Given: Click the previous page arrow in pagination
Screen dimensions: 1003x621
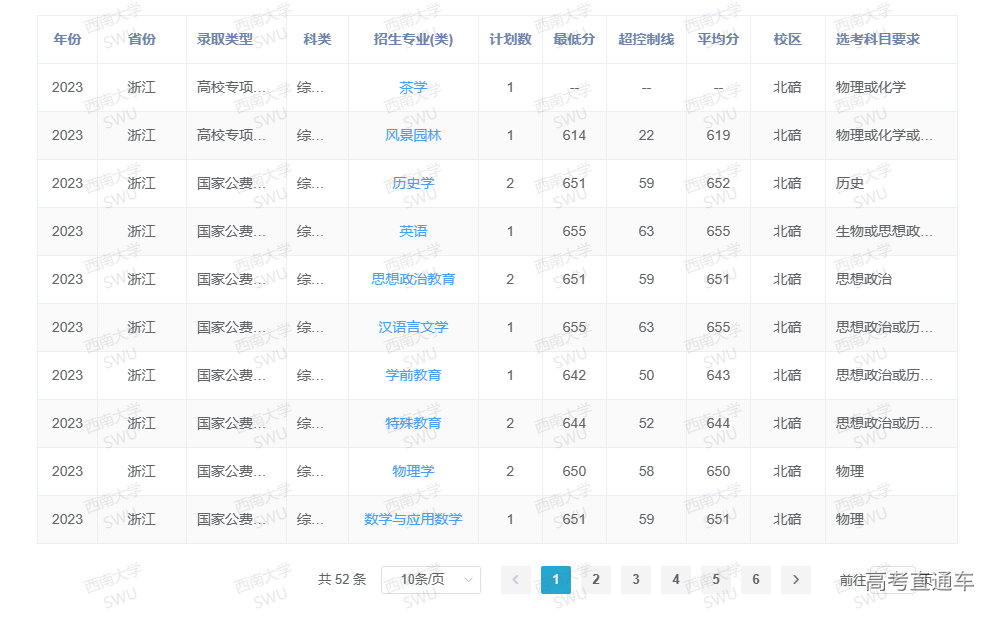Looking at the screenshot, I should pyautogui.click(x=515, y=580).
